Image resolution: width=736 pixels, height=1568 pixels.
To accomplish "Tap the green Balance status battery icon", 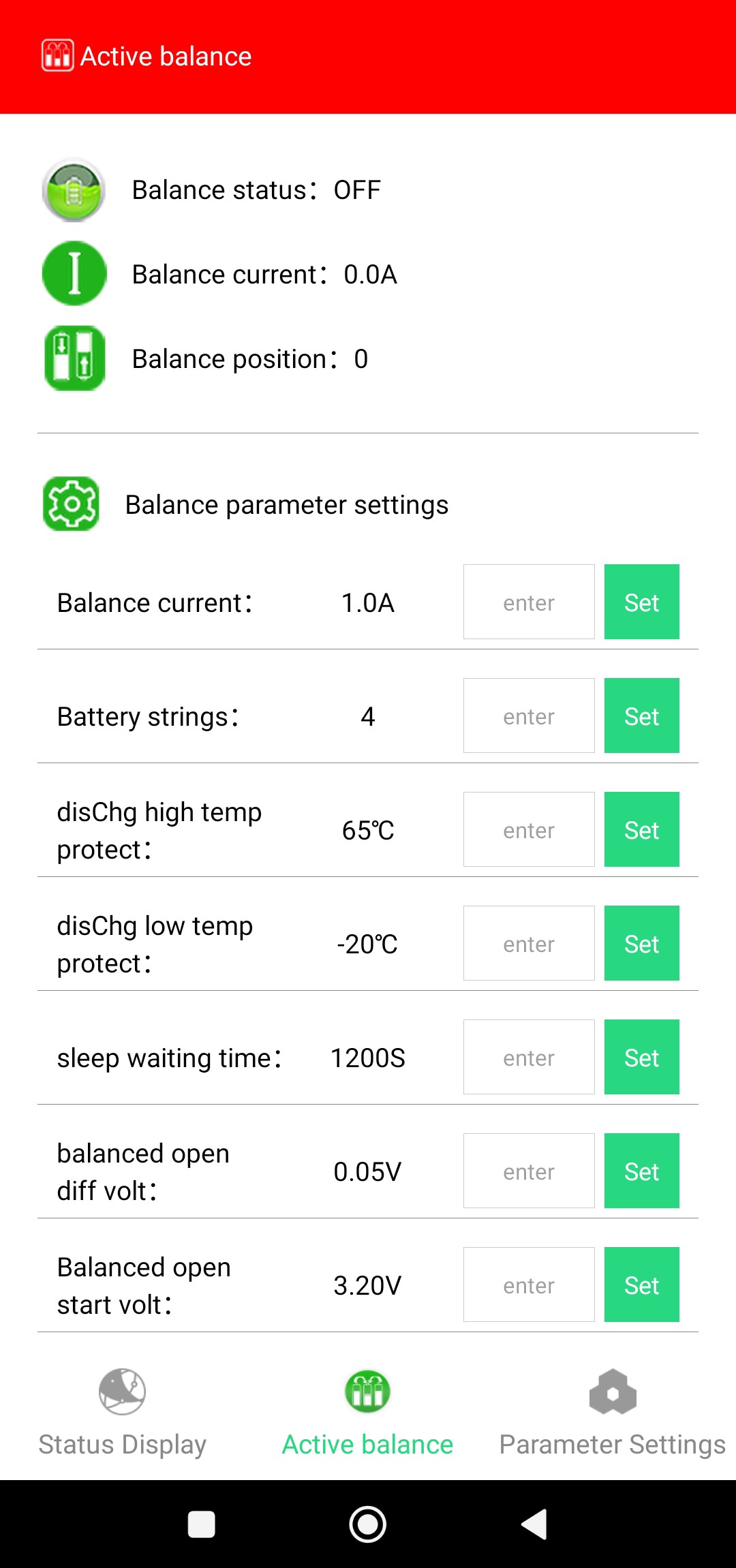I will click(x=74, y=190).
